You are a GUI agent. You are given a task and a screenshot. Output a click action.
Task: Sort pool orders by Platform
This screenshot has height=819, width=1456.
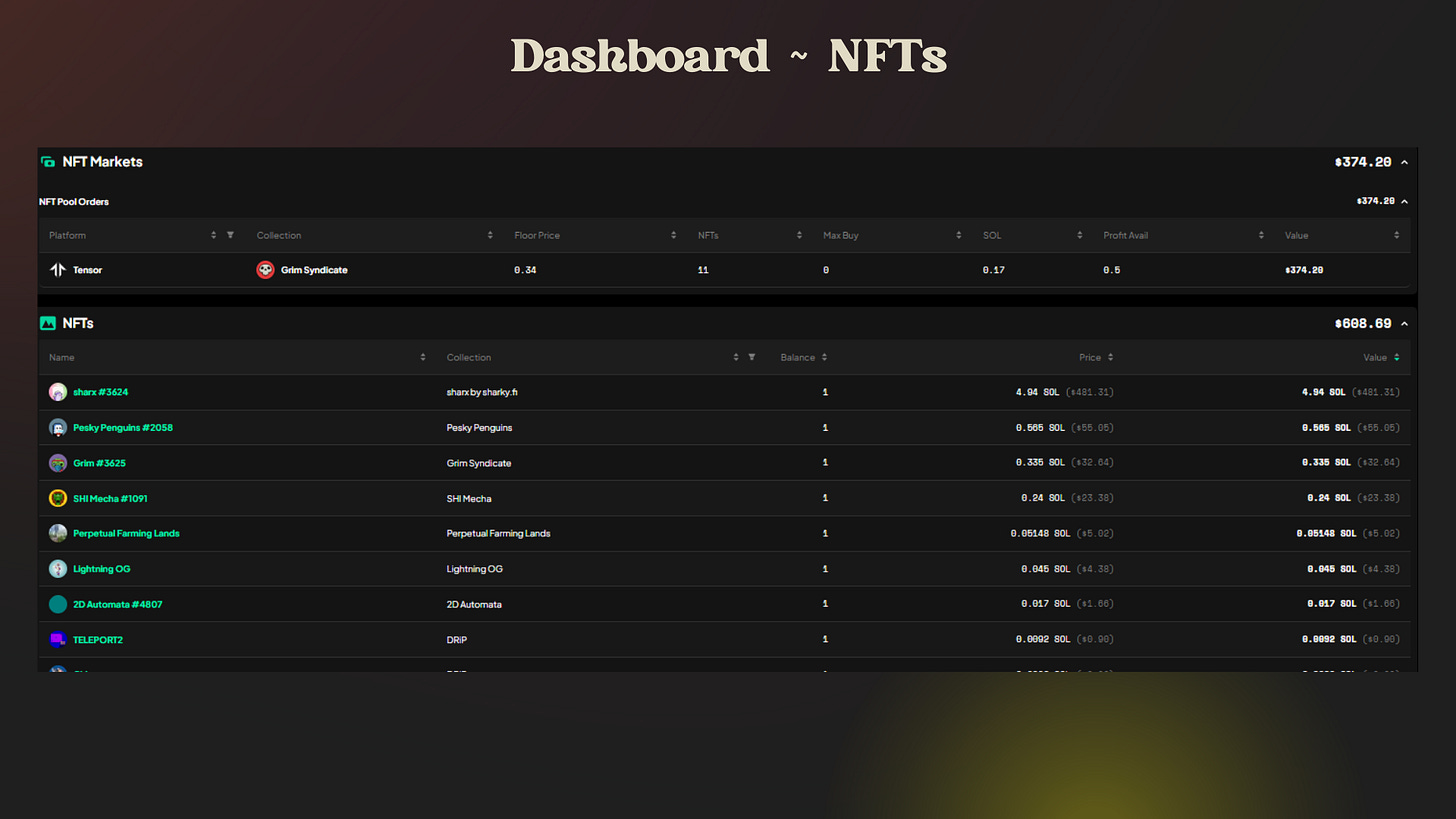tap(213, 235)
